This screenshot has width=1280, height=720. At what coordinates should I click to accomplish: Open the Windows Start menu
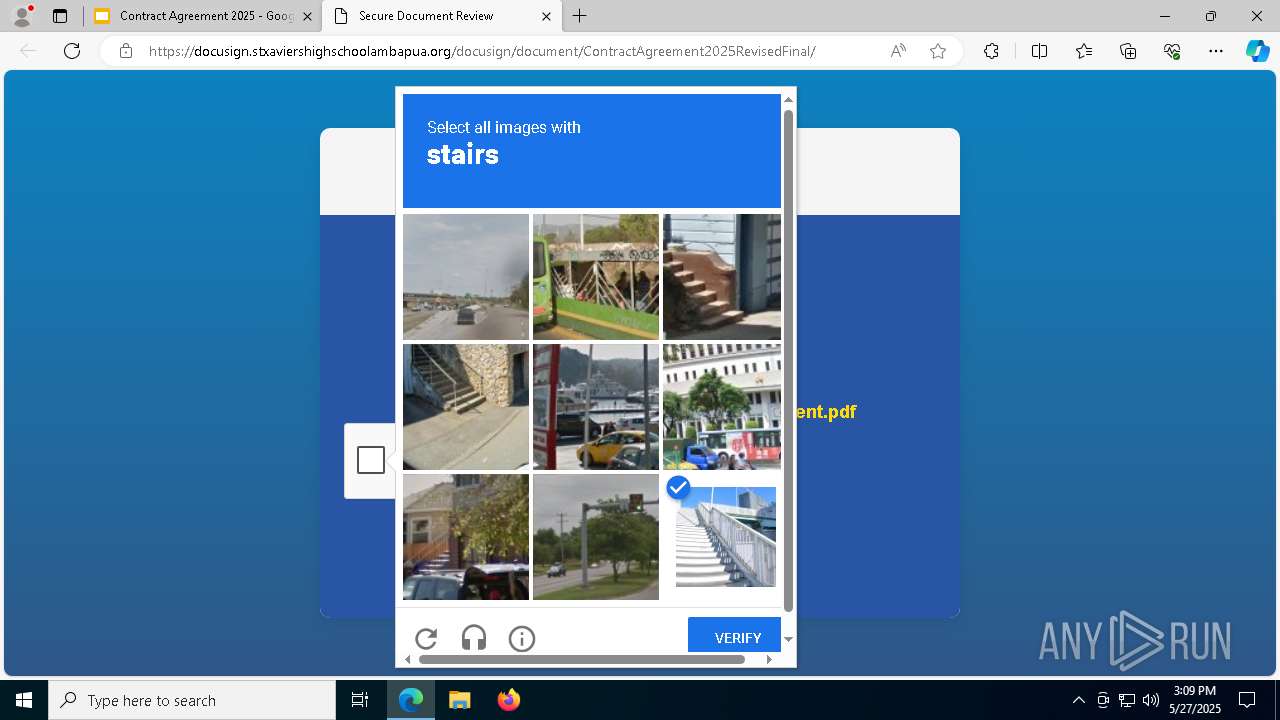click(x=24, y=700)
